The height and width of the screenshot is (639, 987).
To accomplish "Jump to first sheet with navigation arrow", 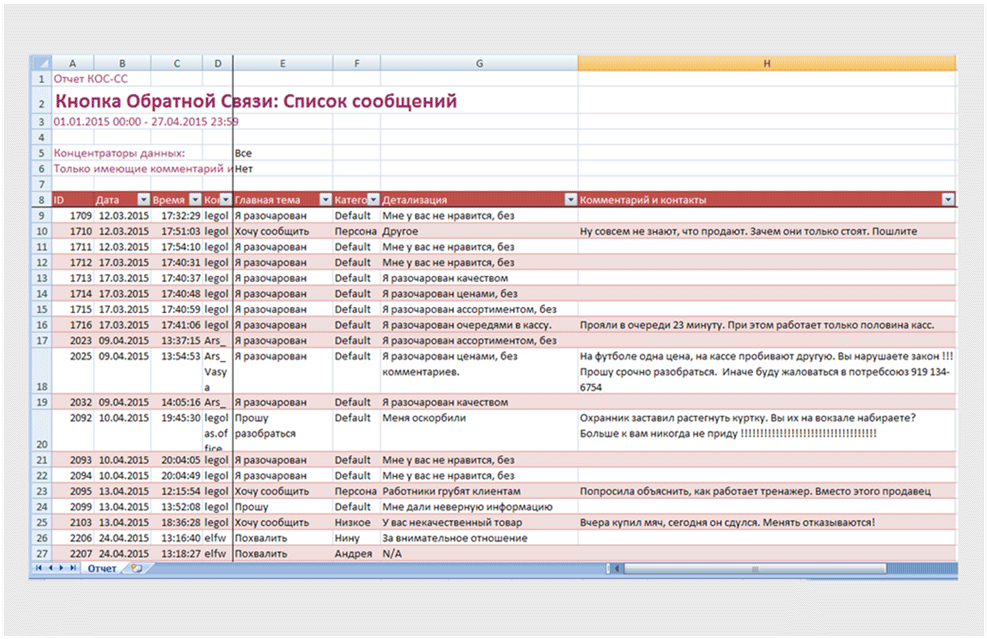I will (x=39, y=568).
